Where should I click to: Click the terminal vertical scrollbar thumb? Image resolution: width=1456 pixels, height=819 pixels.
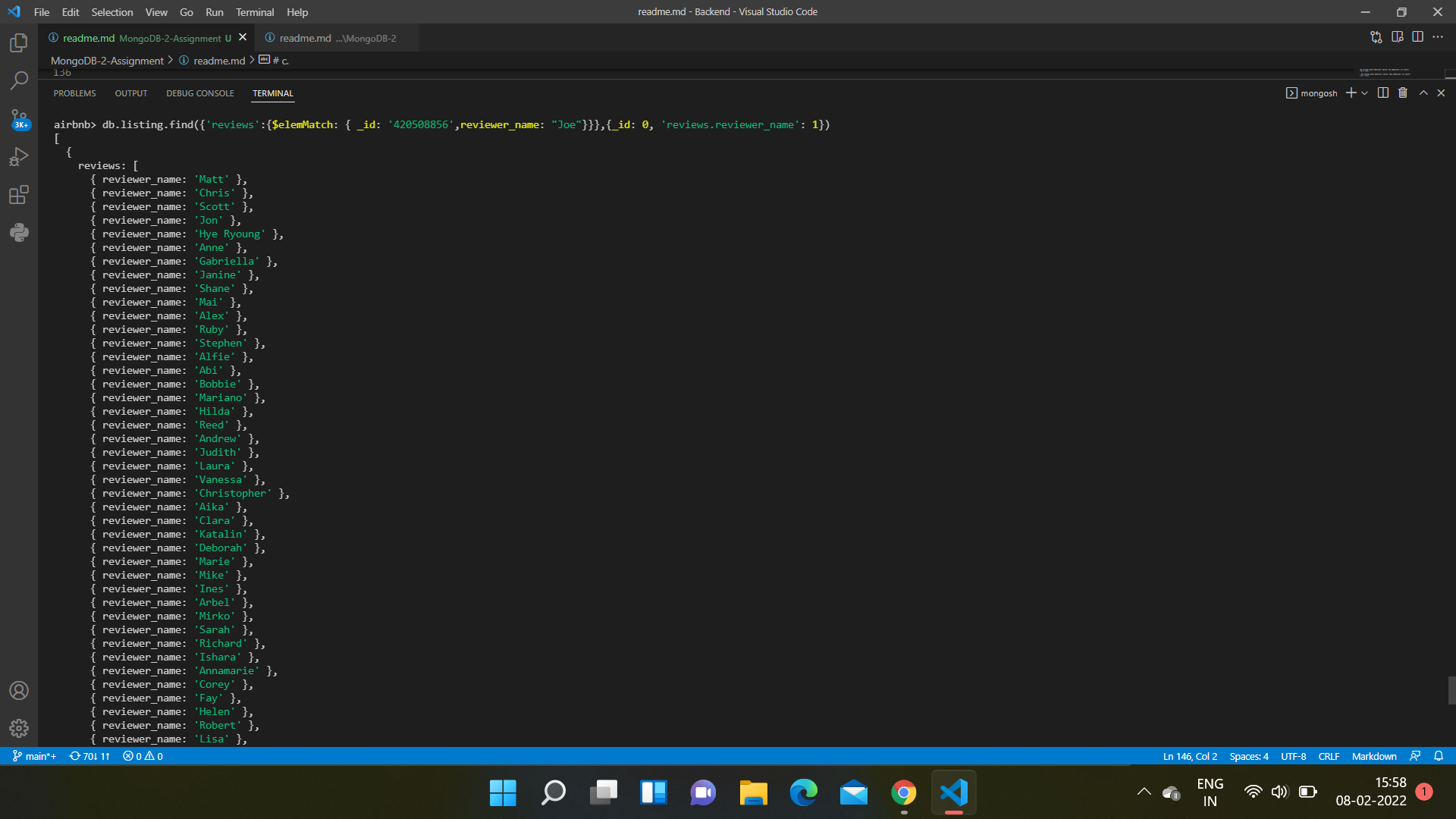[x=1451, y=690]
